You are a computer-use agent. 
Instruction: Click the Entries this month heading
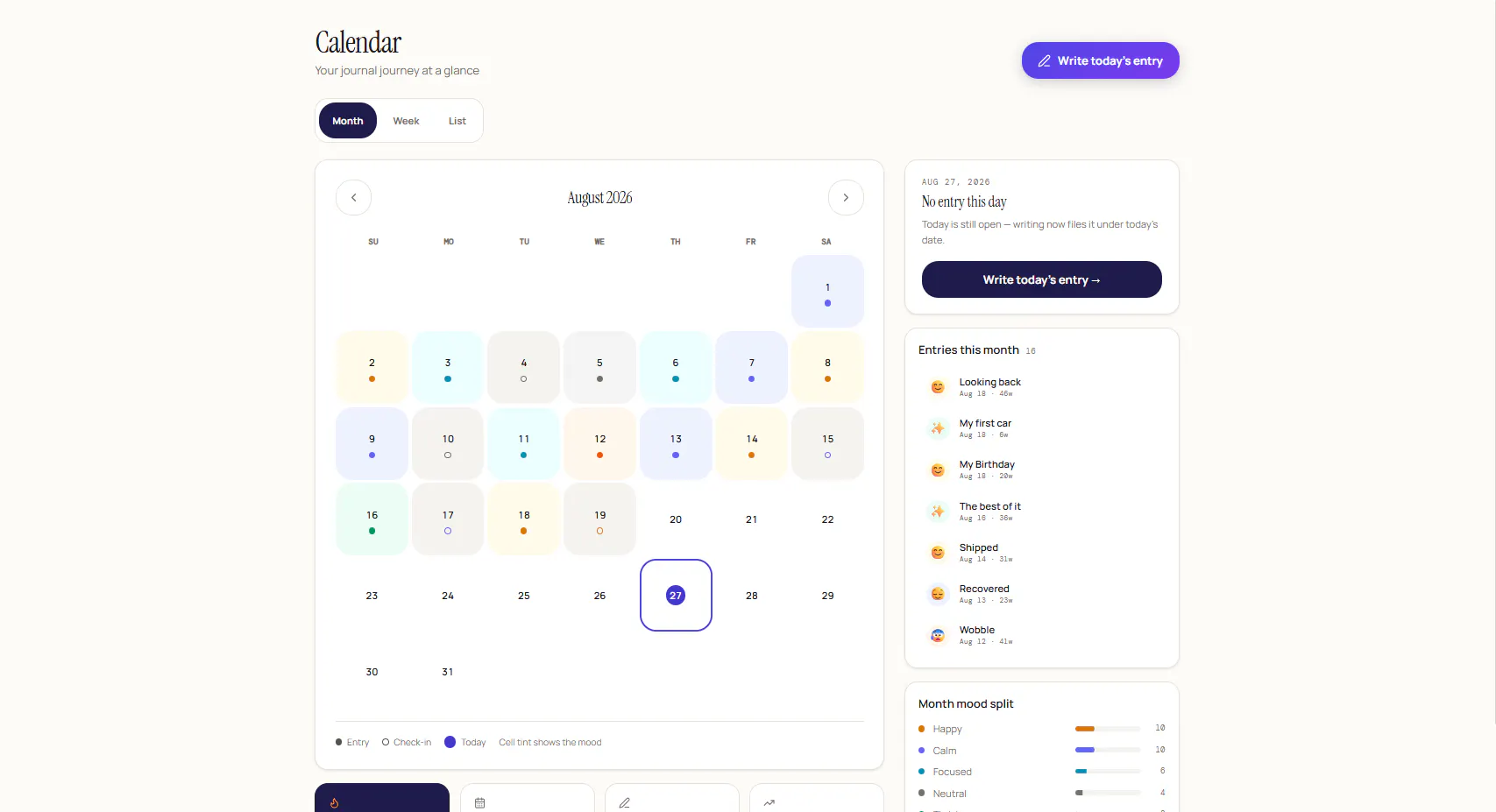pos(968,350)
